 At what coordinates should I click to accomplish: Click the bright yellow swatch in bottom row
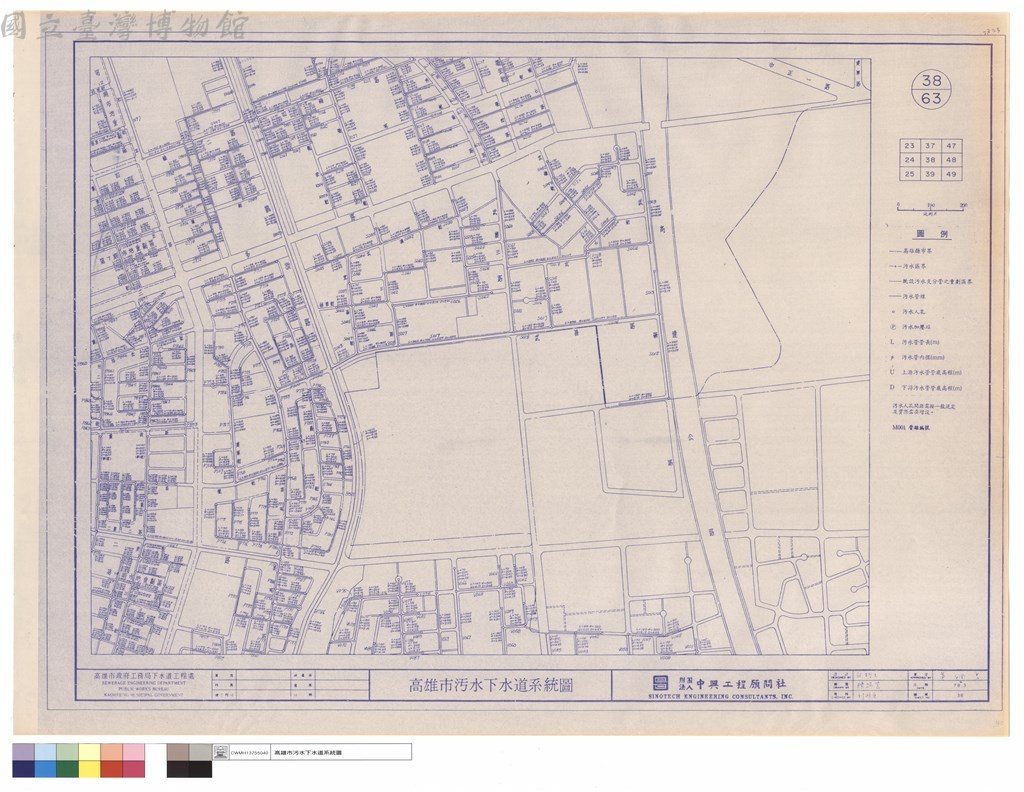coord(90,769)
